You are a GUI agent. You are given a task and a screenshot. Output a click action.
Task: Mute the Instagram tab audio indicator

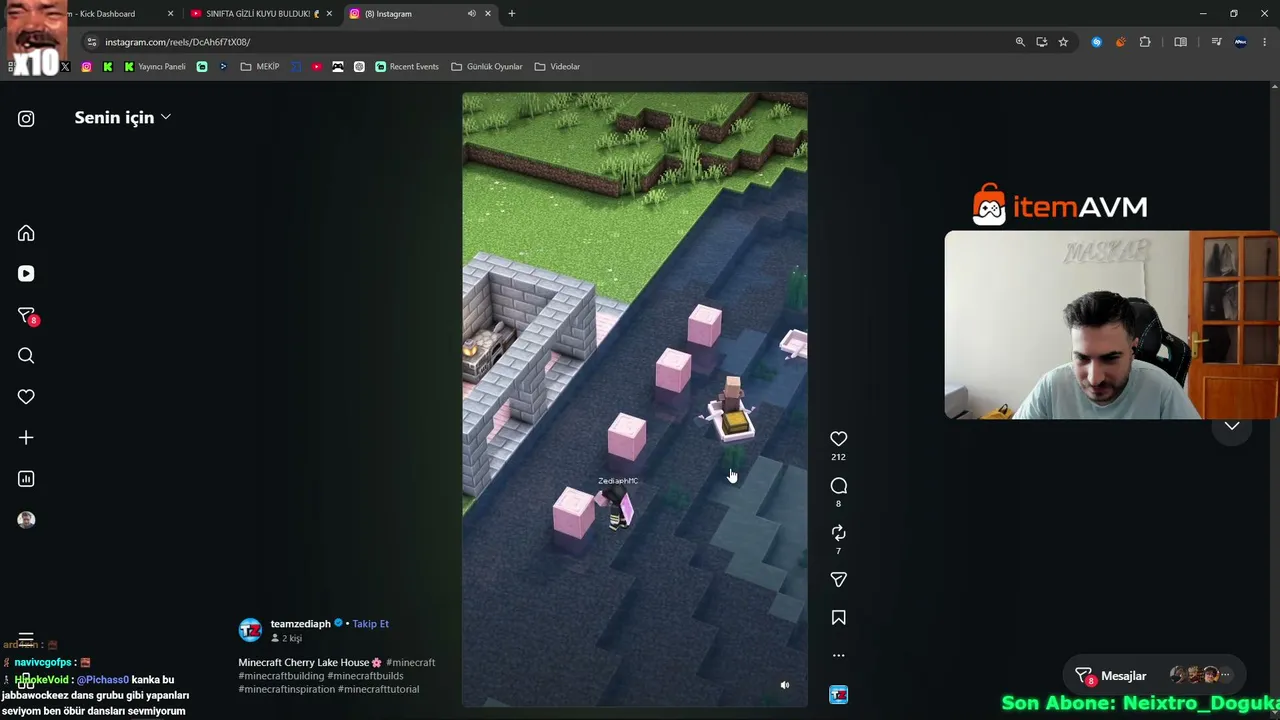[x=471, y=14]
